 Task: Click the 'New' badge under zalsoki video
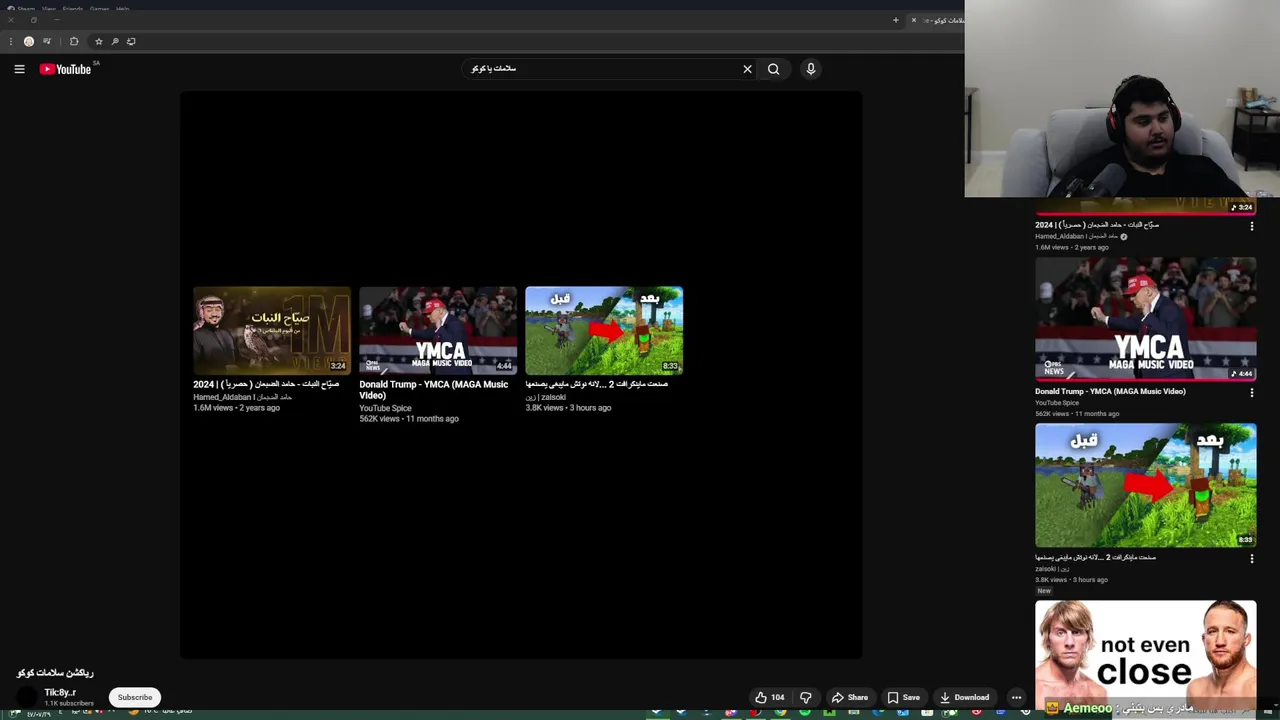point(1044,591)
